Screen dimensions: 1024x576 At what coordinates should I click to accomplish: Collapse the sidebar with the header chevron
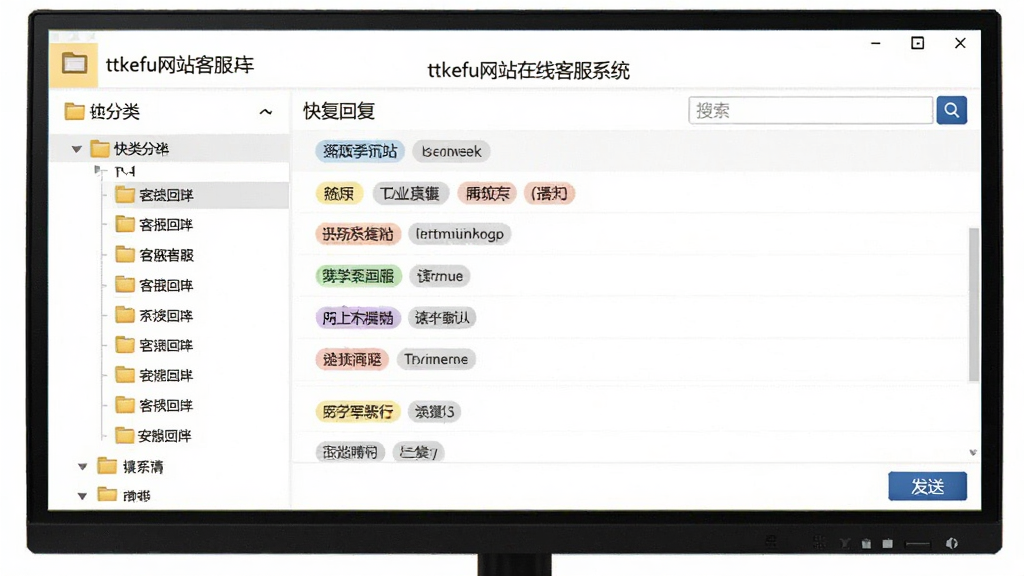point(265,112)
